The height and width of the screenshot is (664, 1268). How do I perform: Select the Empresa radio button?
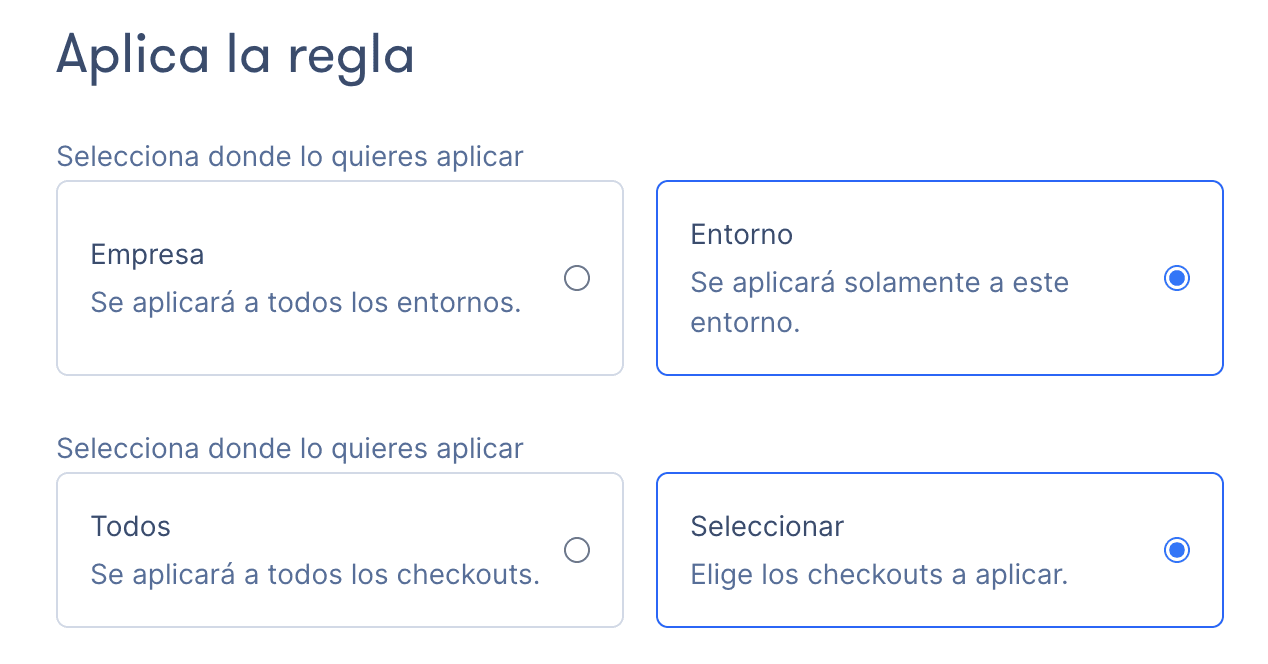coord(577,279)
